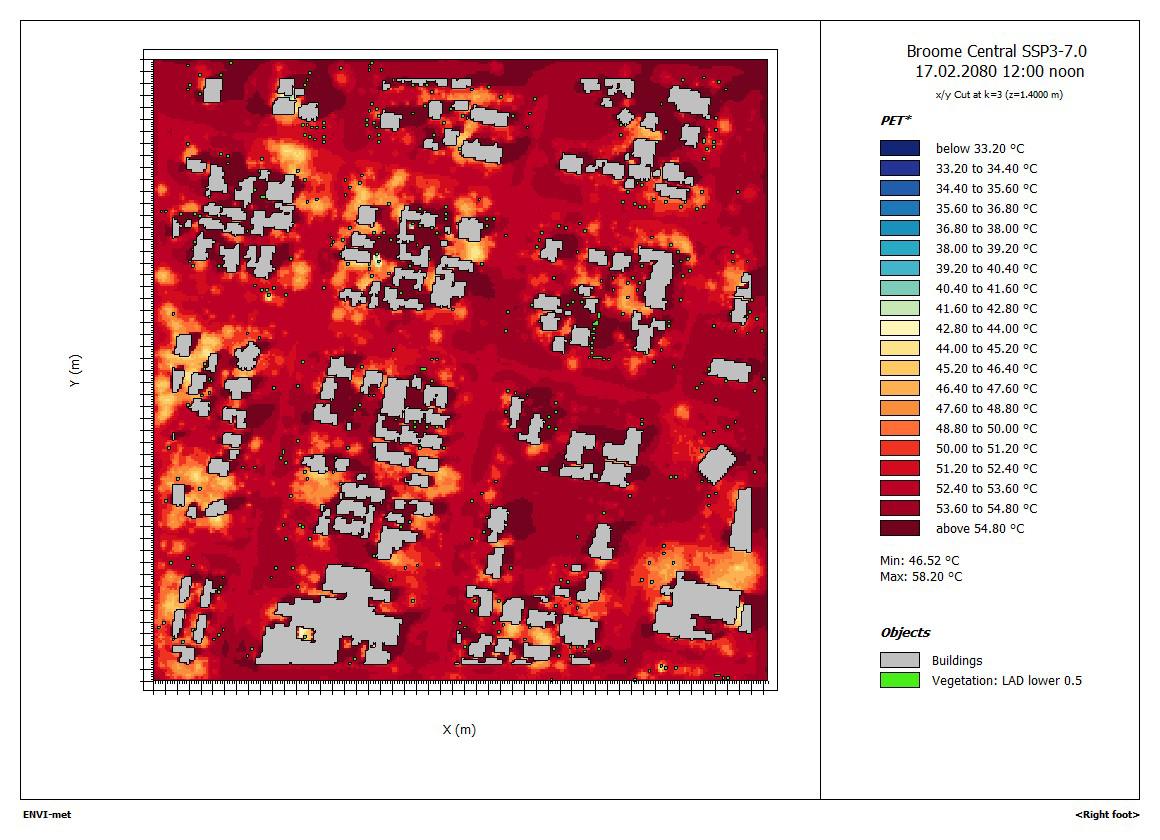This screenshot has width=1160, height=840.
Task: Click the green Vegetation legend swatch
Action: coord(900,680)
